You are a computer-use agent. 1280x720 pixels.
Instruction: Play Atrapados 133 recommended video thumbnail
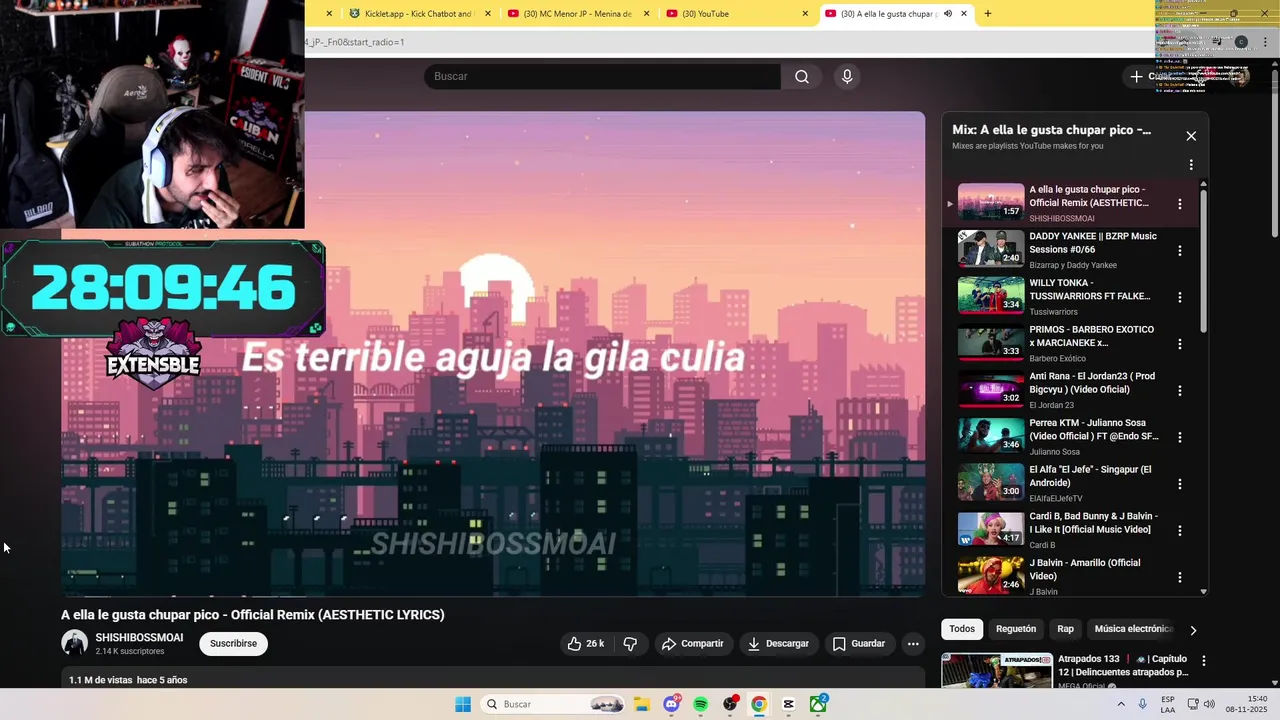point(997,671)
